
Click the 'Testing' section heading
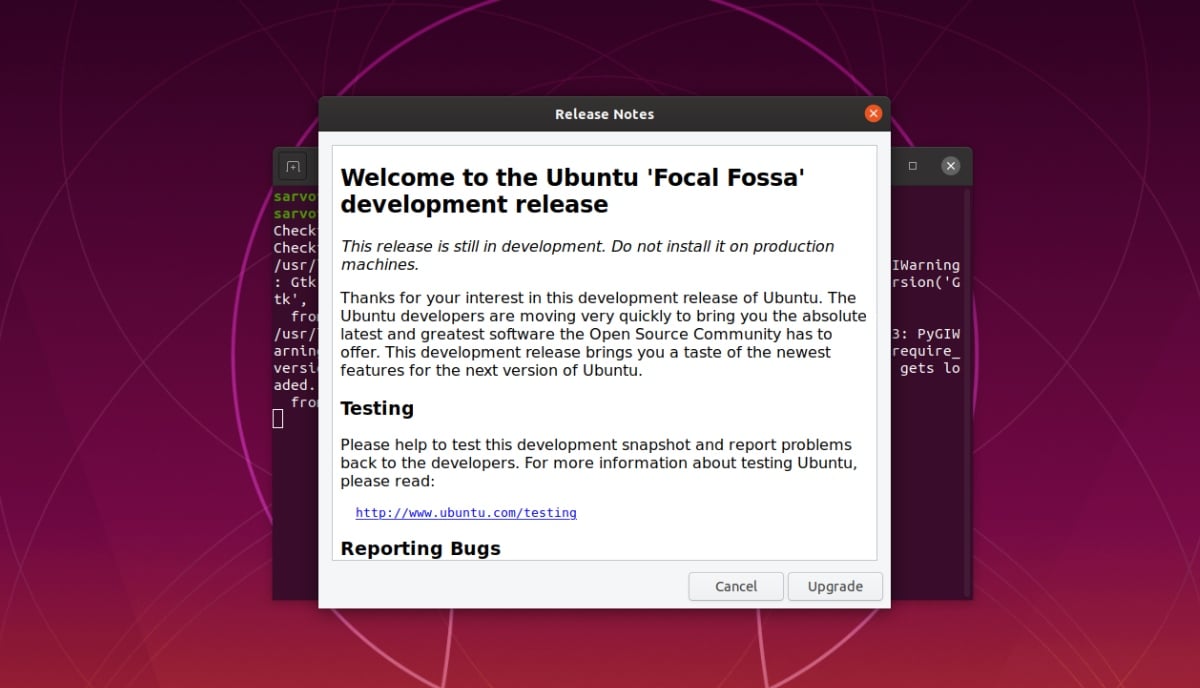tap(377, 408)
